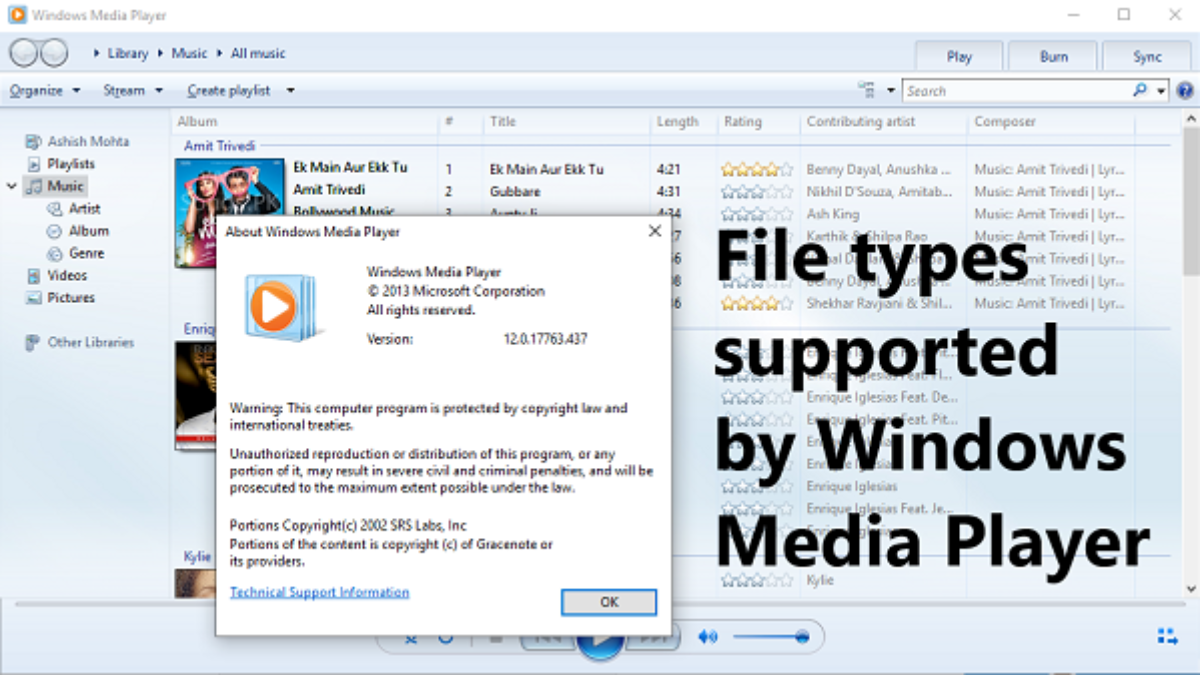This screenshot has width=1200, height=675.
Task: Select the Album disc icon in sidebar
Action: (56, 231)
